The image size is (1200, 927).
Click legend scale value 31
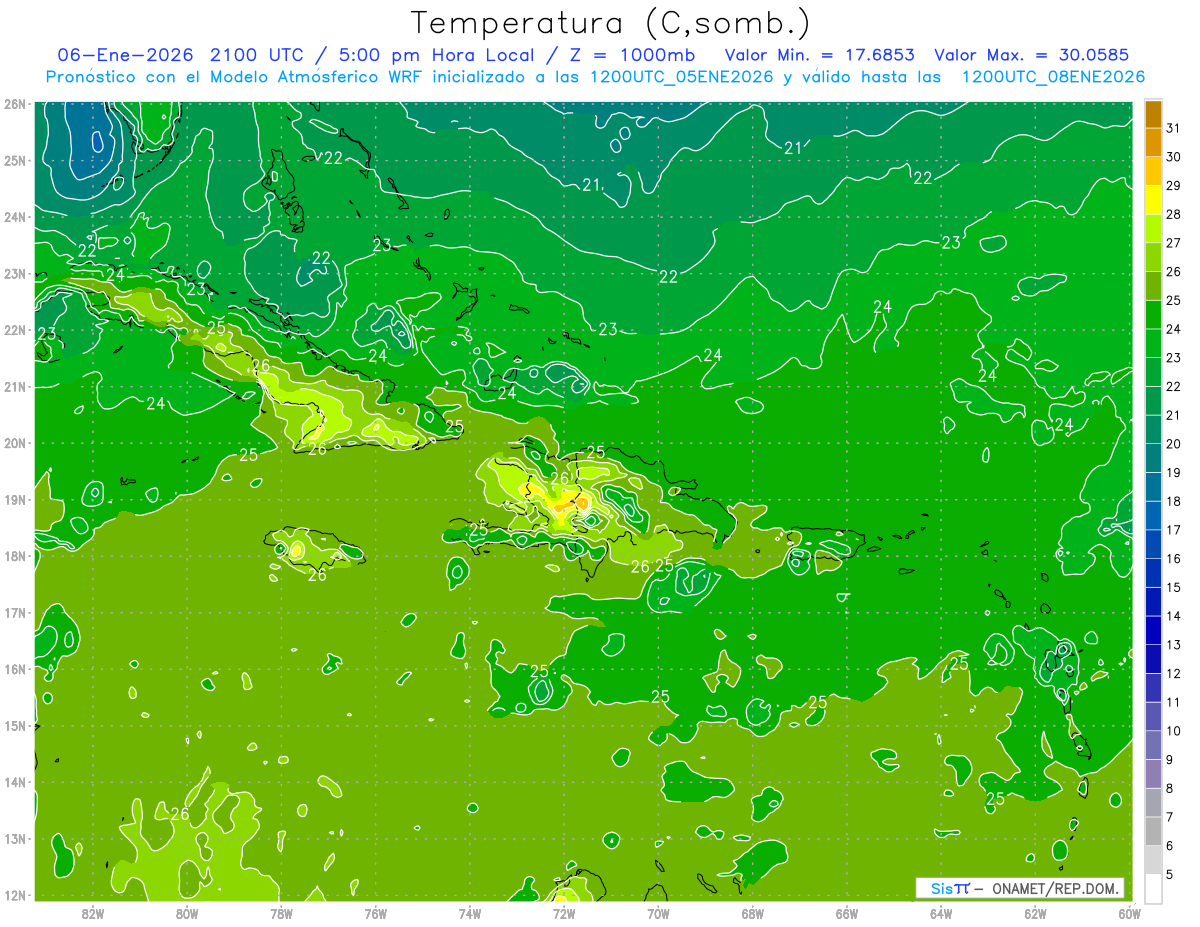[1173, 128]
